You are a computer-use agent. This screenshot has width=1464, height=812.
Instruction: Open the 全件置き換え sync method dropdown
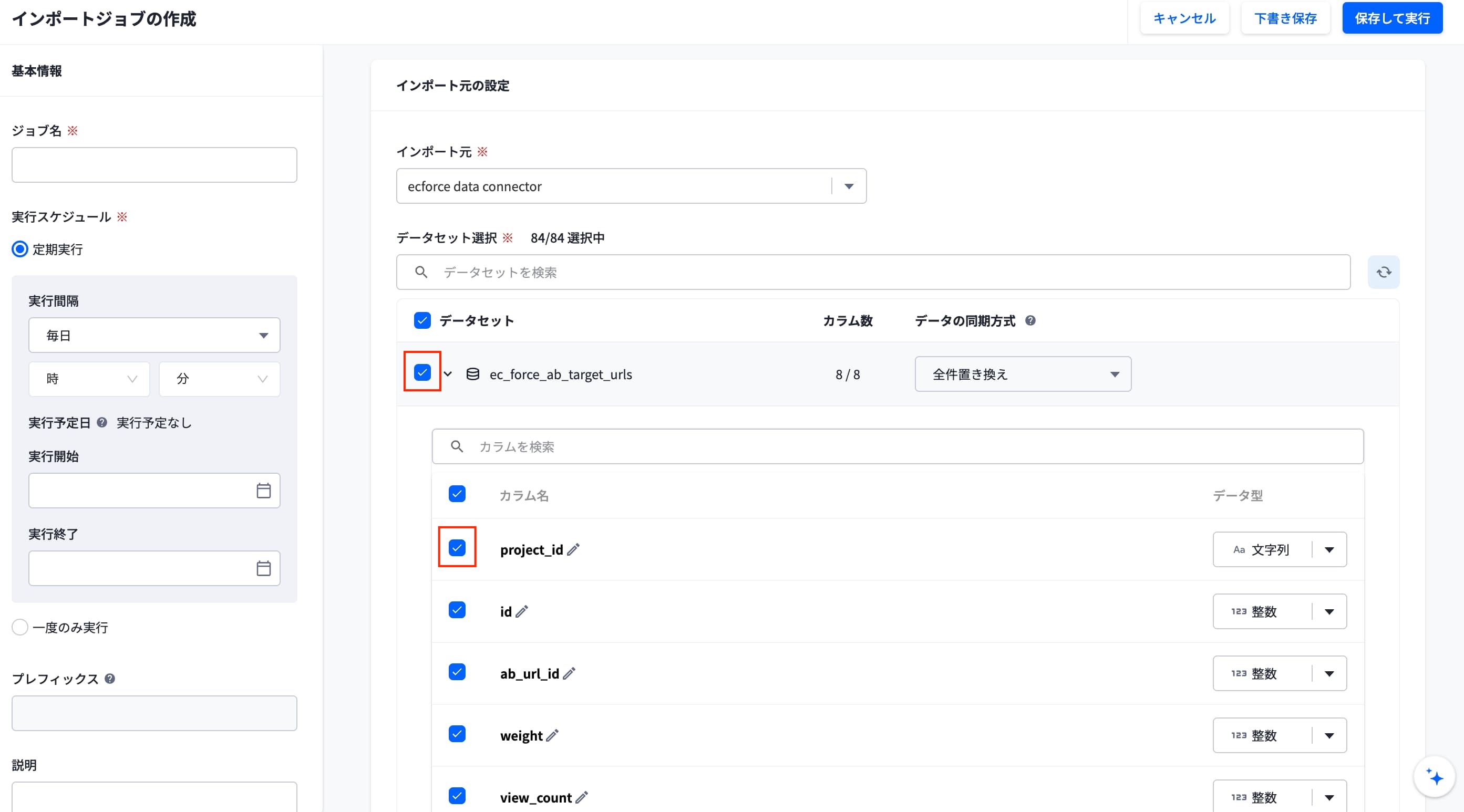[1023, 374]
